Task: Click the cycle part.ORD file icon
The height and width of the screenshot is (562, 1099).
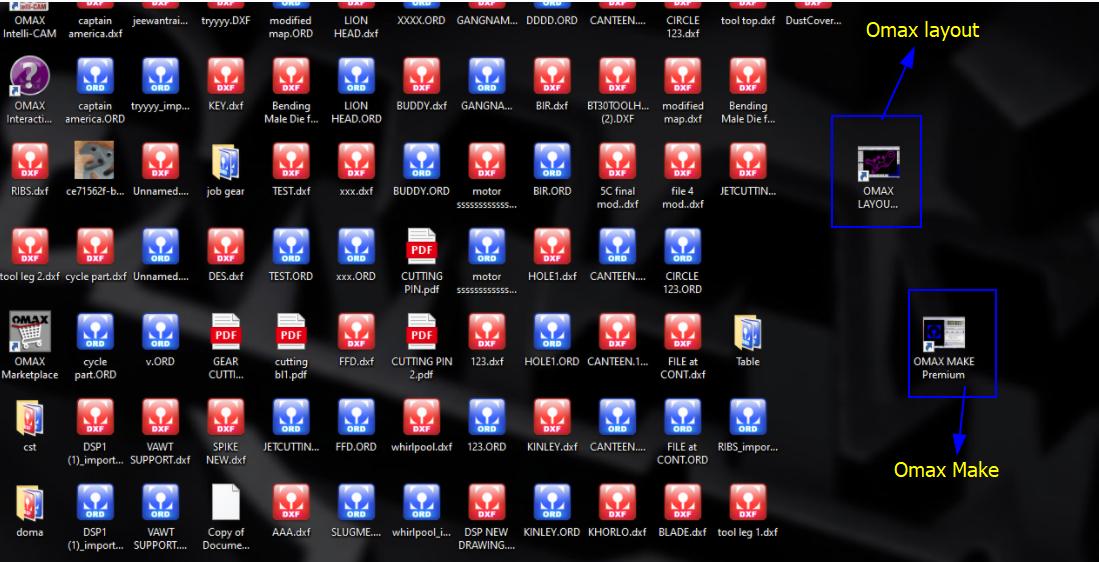Action: pos(95,331)
